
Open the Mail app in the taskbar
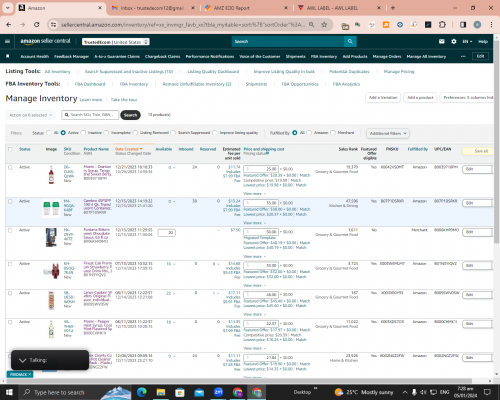199,392
